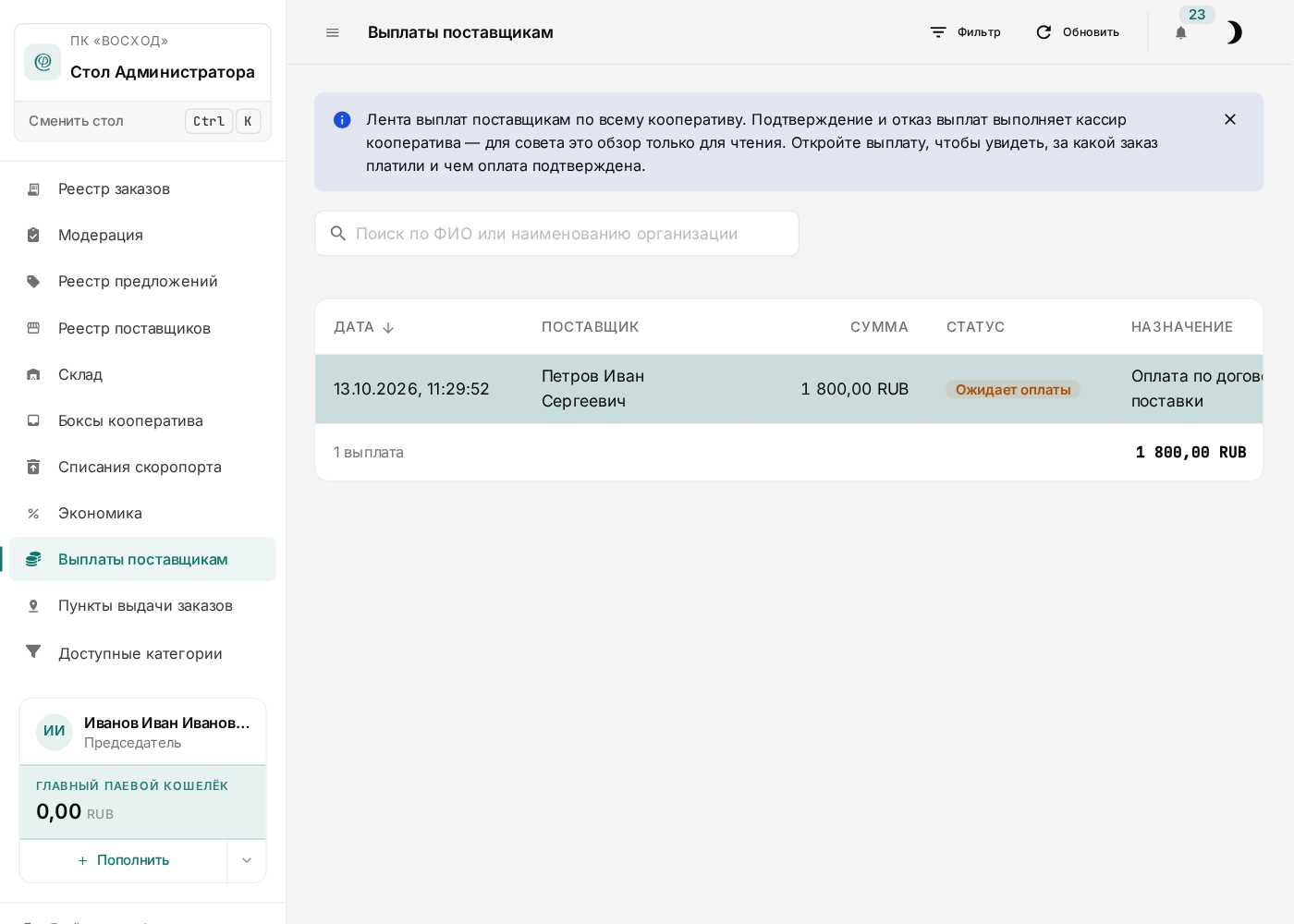
Task: Click the supplier search field
Action: coord(556,234)
